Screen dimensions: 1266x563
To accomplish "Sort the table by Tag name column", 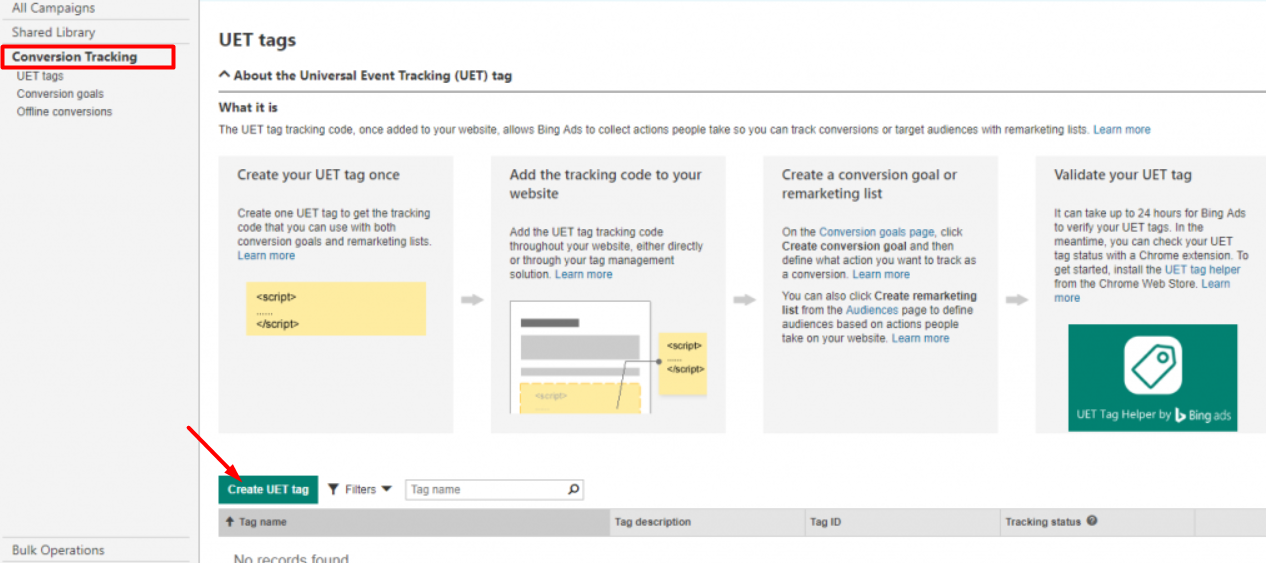I will coord(414,522).
